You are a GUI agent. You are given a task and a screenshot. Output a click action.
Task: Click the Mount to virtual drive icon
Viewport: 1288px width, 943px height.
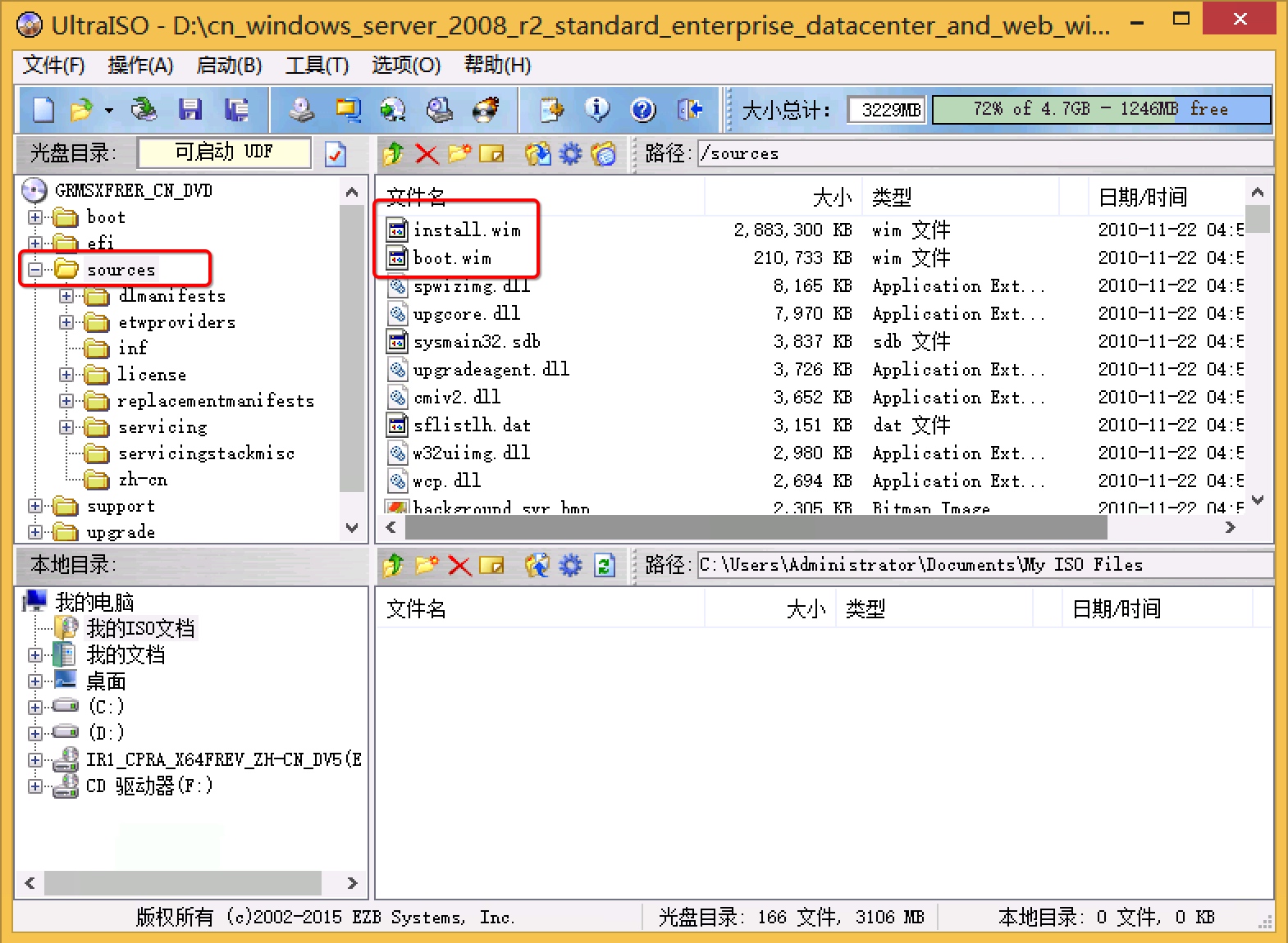[x=440, y=109]
